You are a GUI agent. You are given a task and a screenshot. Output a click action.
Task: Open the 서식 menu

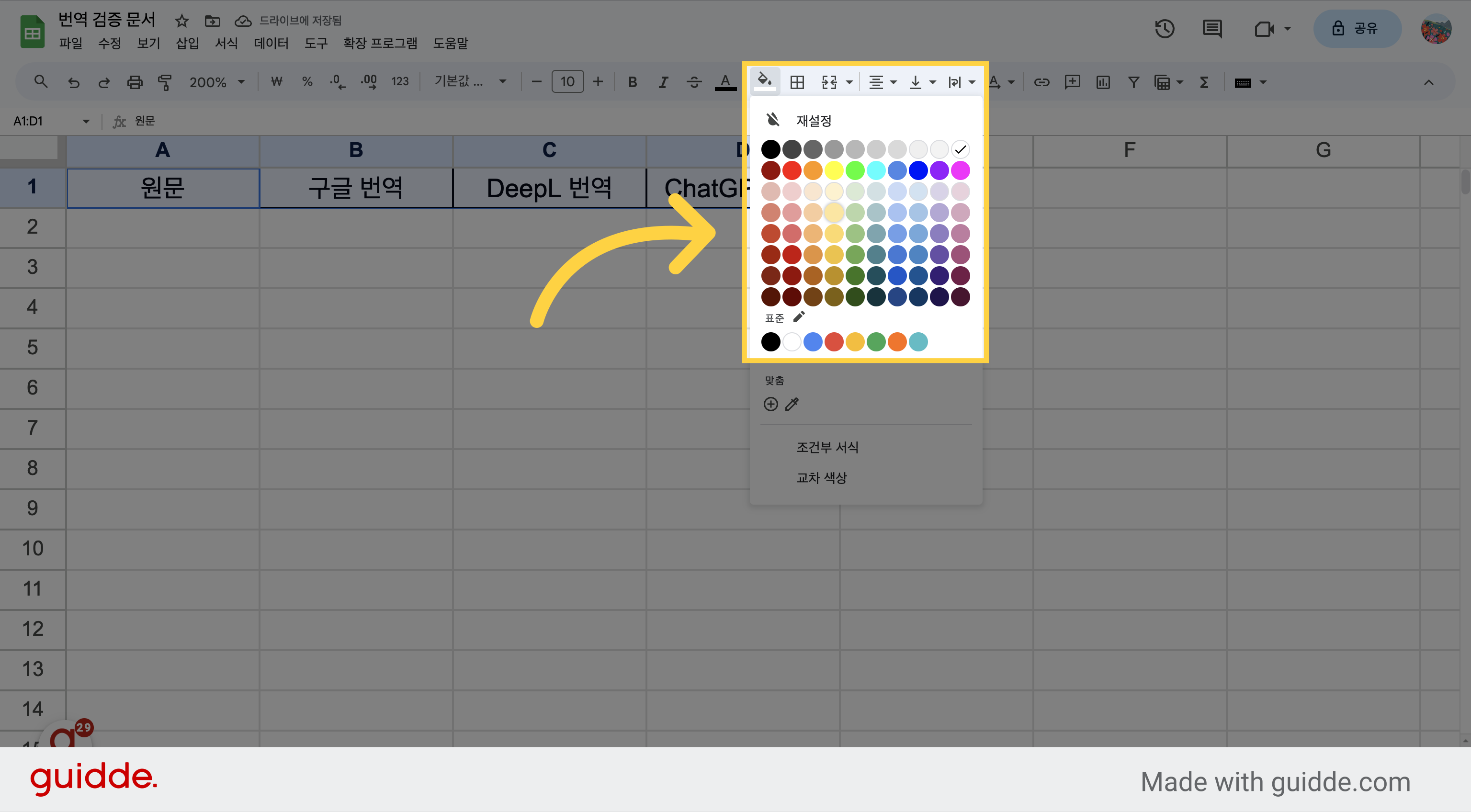click(226, 44)
